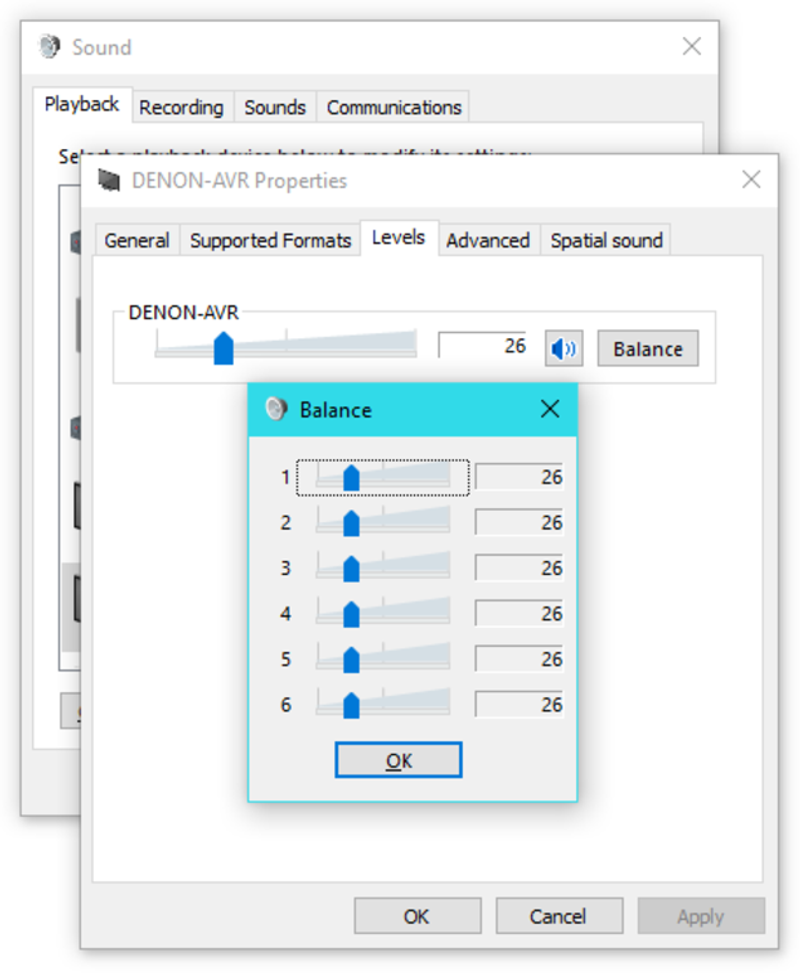Switch to Playback tab in Sound window

pos(82,104)
